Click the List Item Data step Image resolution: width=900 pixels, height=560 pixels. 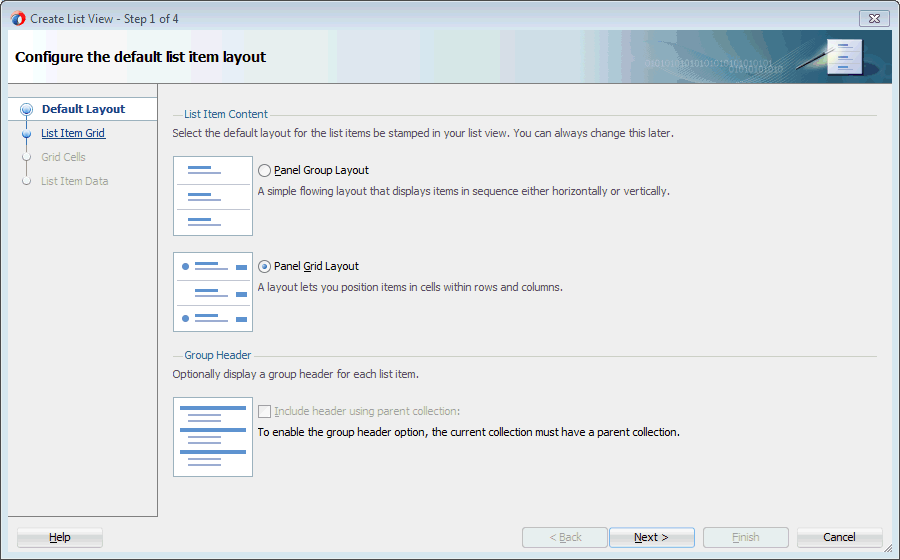(x=75, y=181)
